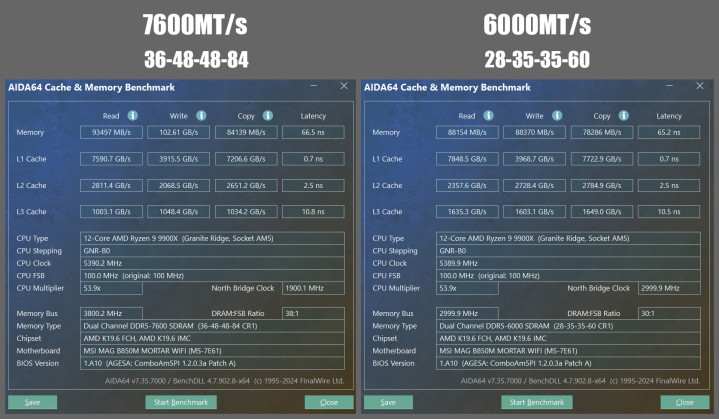Click DRAM:FSB Ratio value 38:1
This screenshot has width=719, height=419.
point(313,313)
